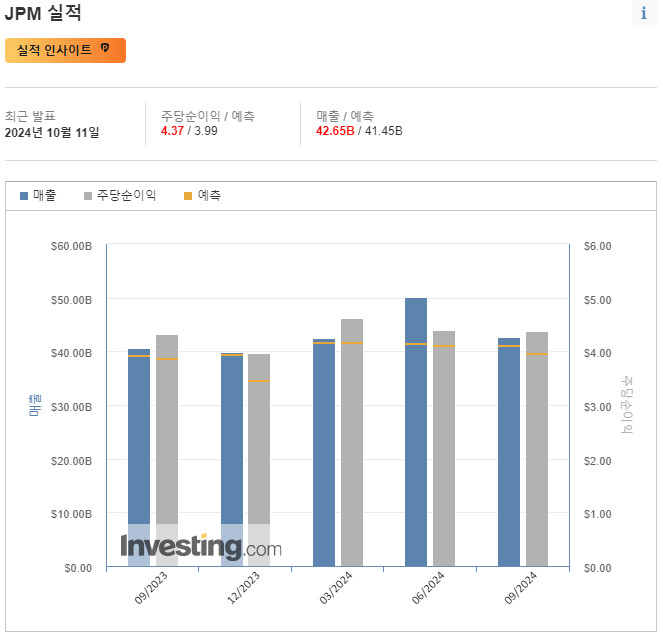The width and height of the screenshot is (663, 636).
Task: Toggle the 주당순이익 legend entry
Action: 120,195
